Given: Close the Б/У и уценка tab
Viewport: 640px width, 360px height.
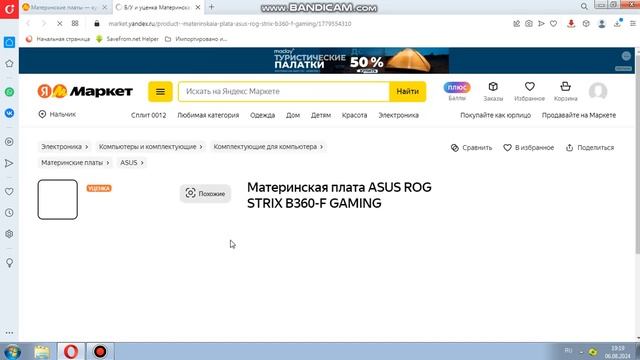Looking at the screenshot, I should pos(198,7).
